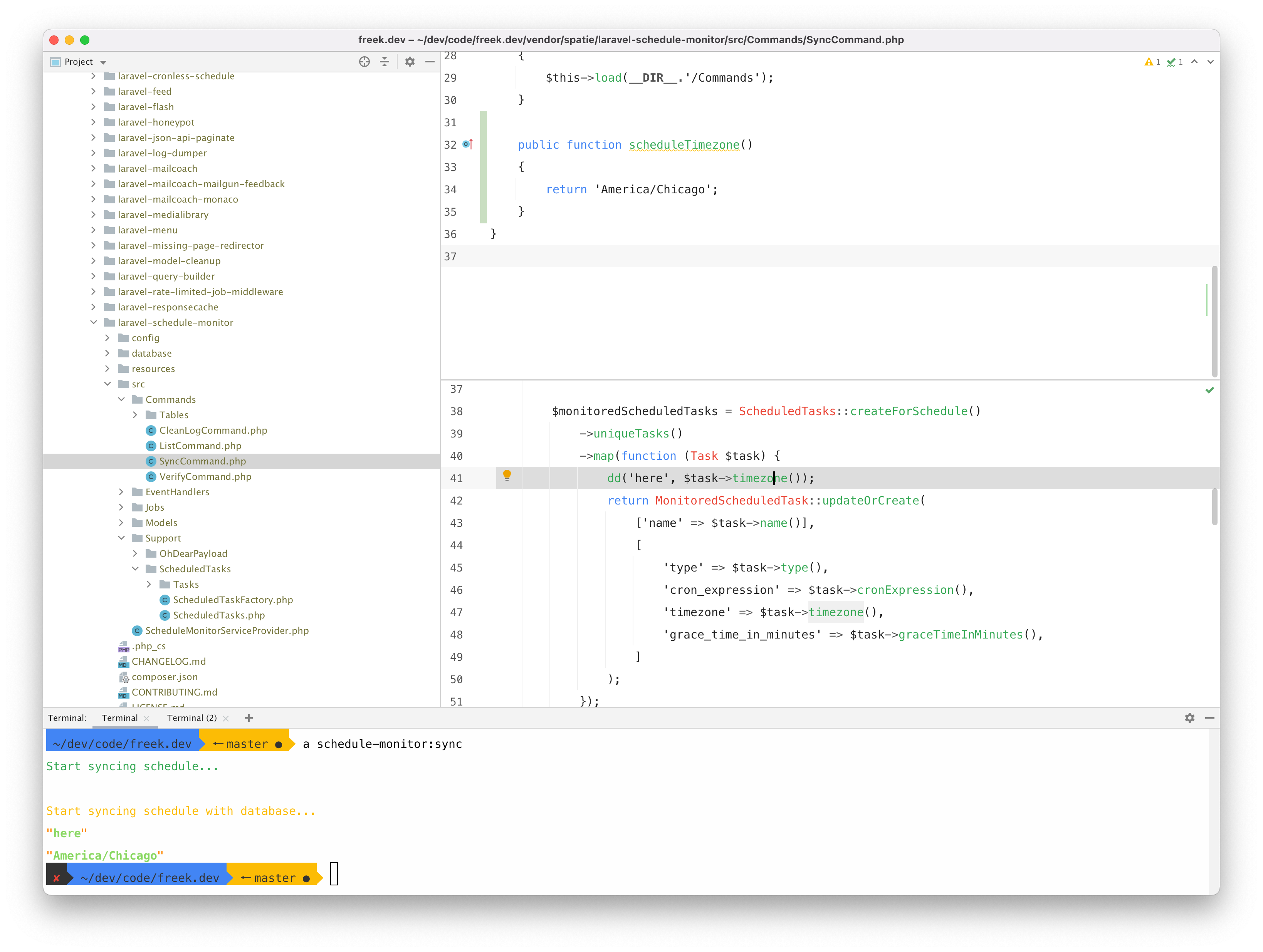Select opened file icon in Project panel
The image size is (1263, 952).
364,61
